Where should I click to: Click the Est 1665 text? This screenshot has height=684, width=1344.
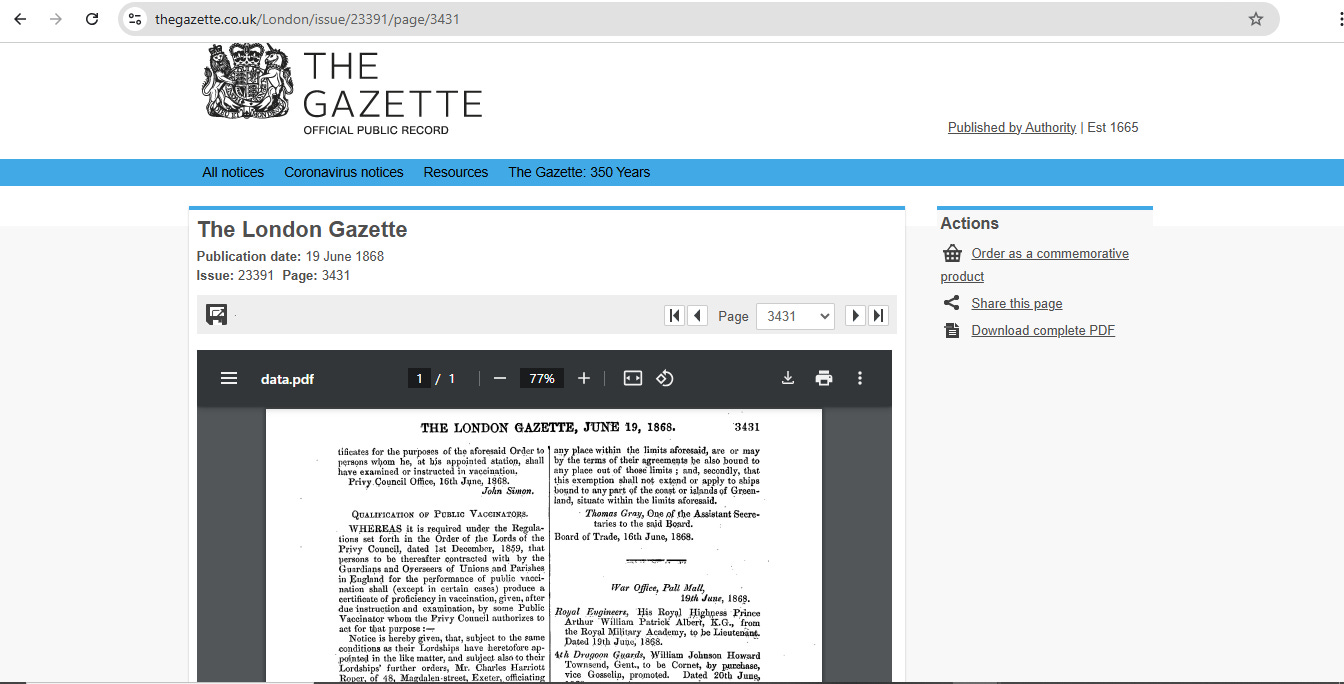coord(1113,127)
